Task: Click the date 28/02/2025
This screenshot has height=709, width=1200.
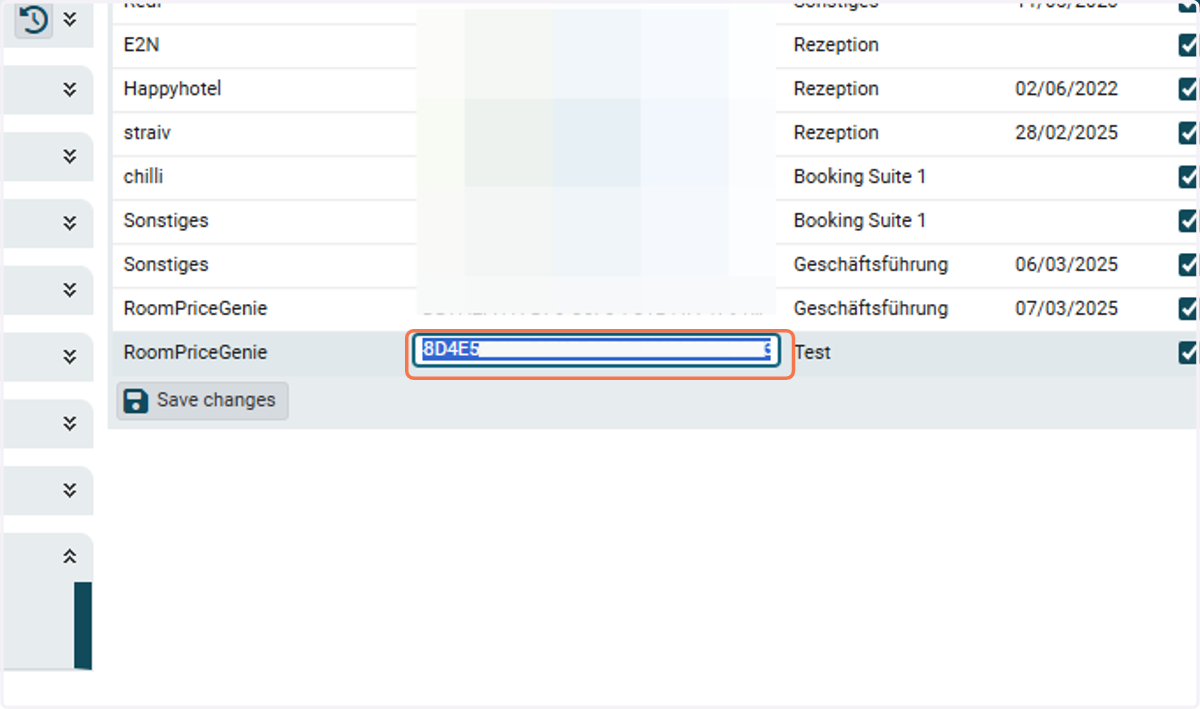Action: coord(1067,133)
